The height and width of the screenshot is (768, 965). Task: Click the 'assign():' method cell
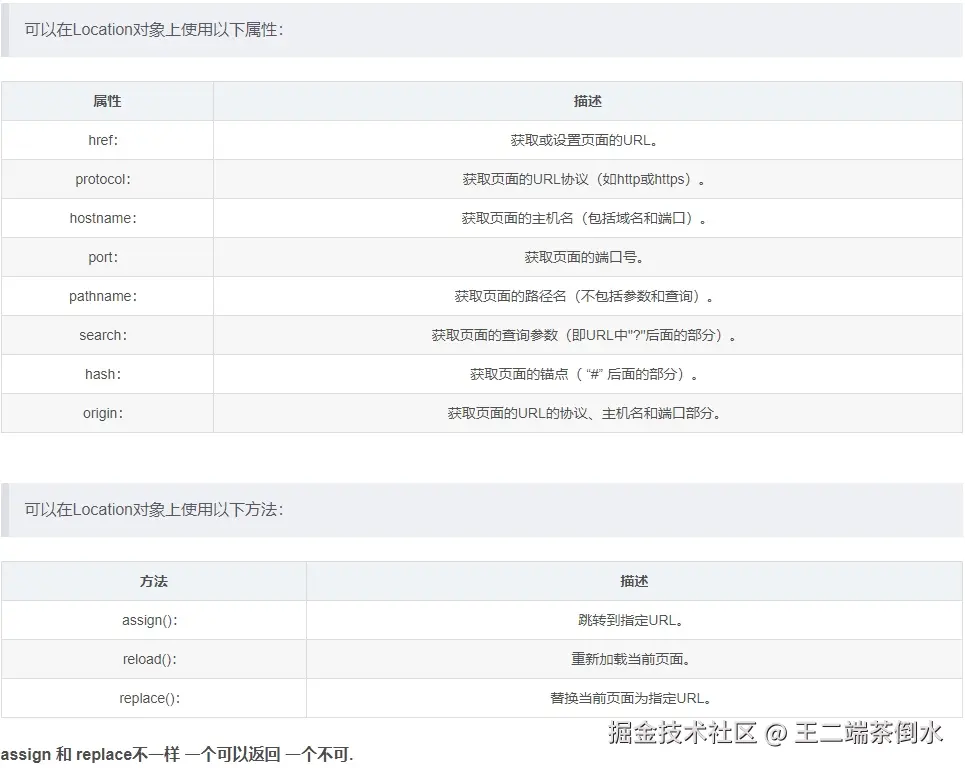point(154,620)
